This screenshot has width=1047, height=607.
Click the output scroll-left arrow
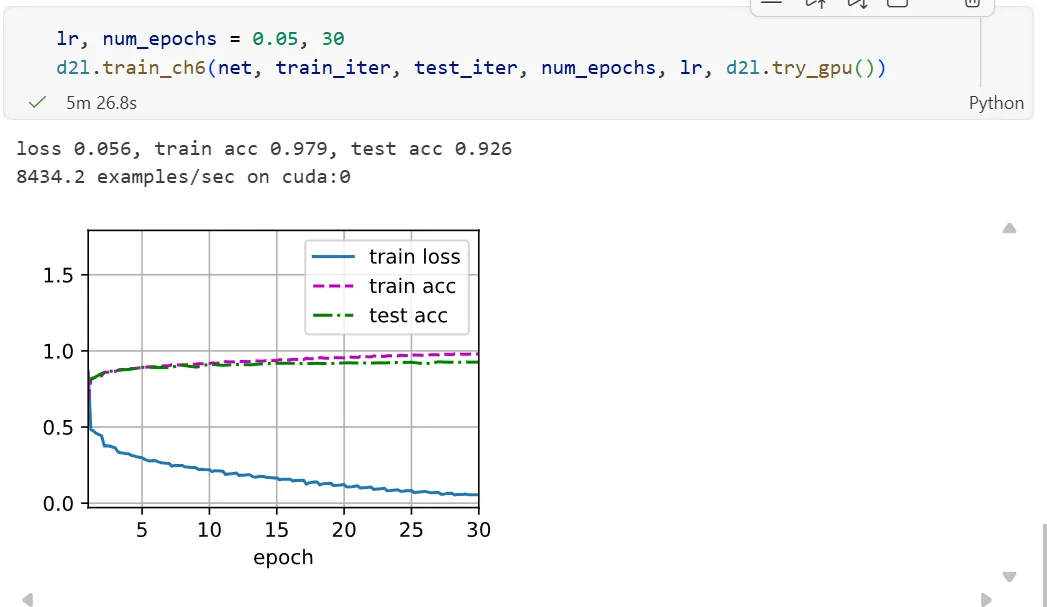click(27, 600)
